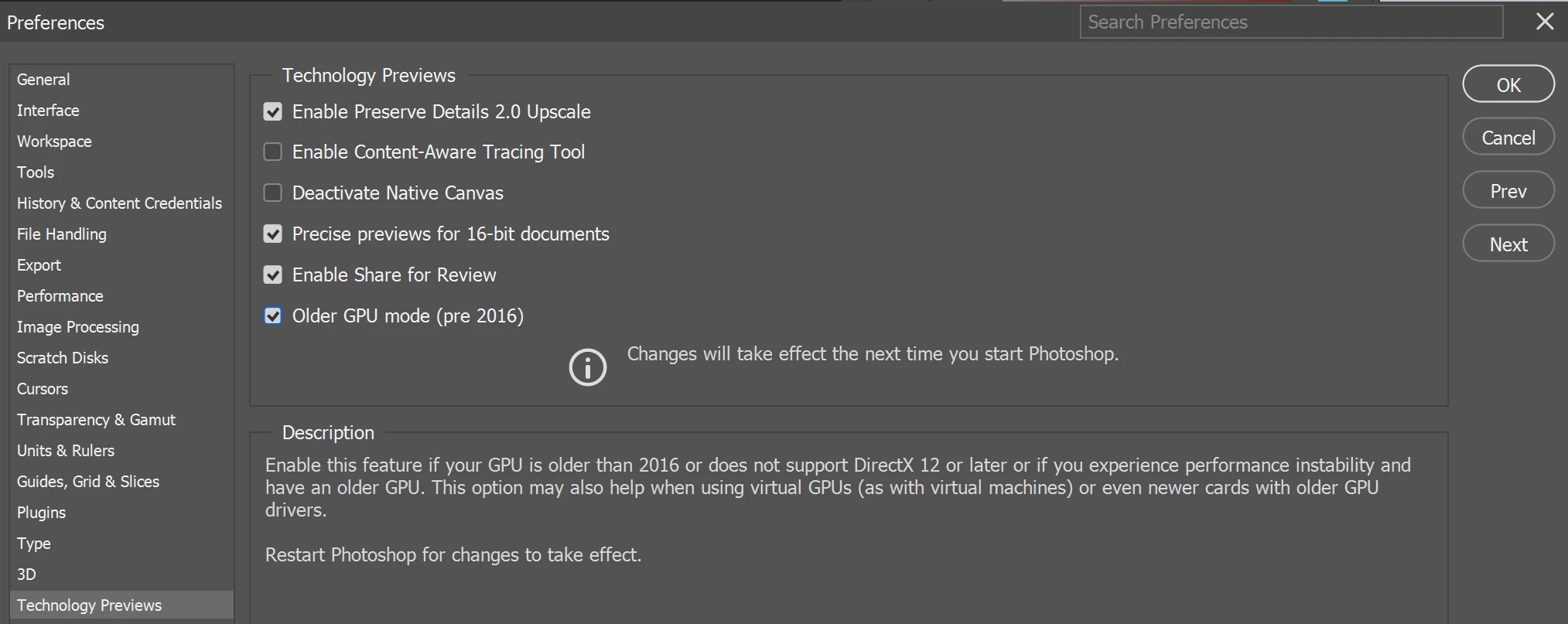
Task: Click the Description paragraph about older GPUs
Action: [838, 488]
